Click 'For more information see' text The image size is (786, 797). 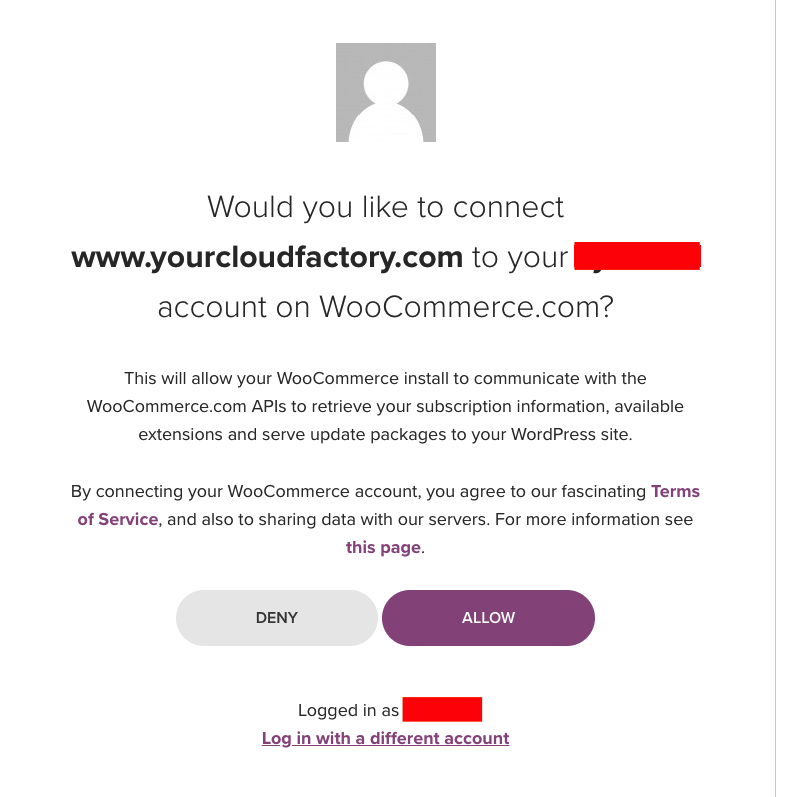(x=594, y=519)
